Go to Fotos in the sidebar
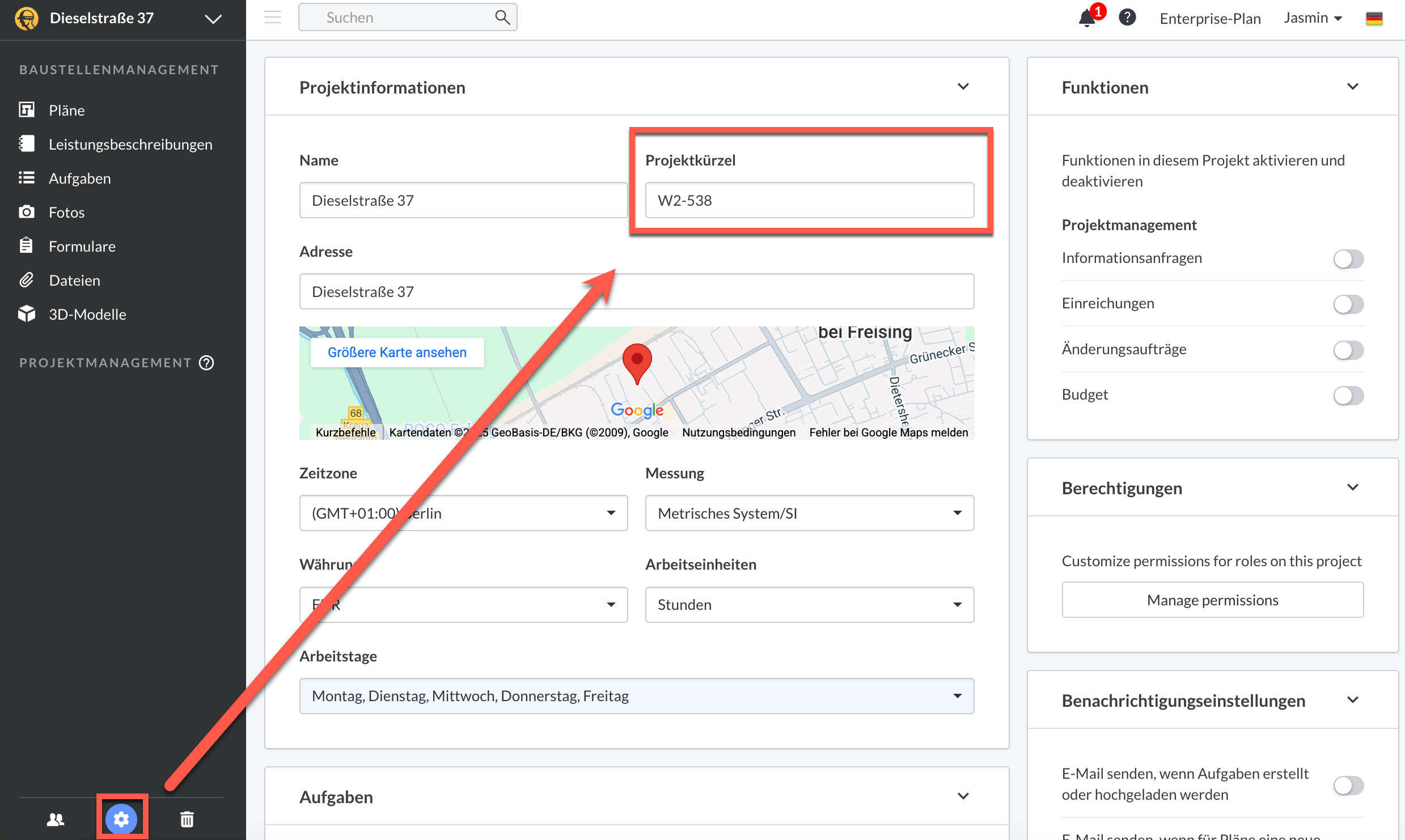 pyautogui.click(x=66, y=212)
